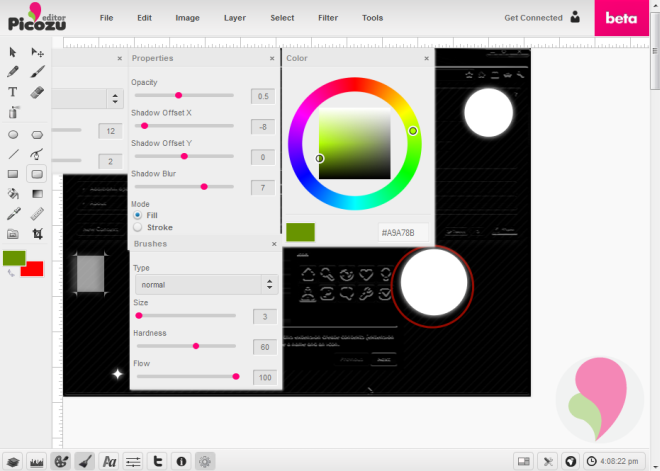Open Twitter share icon in bottom bar
This screenshot has width=660, height=471.
(x=157, y=461)
